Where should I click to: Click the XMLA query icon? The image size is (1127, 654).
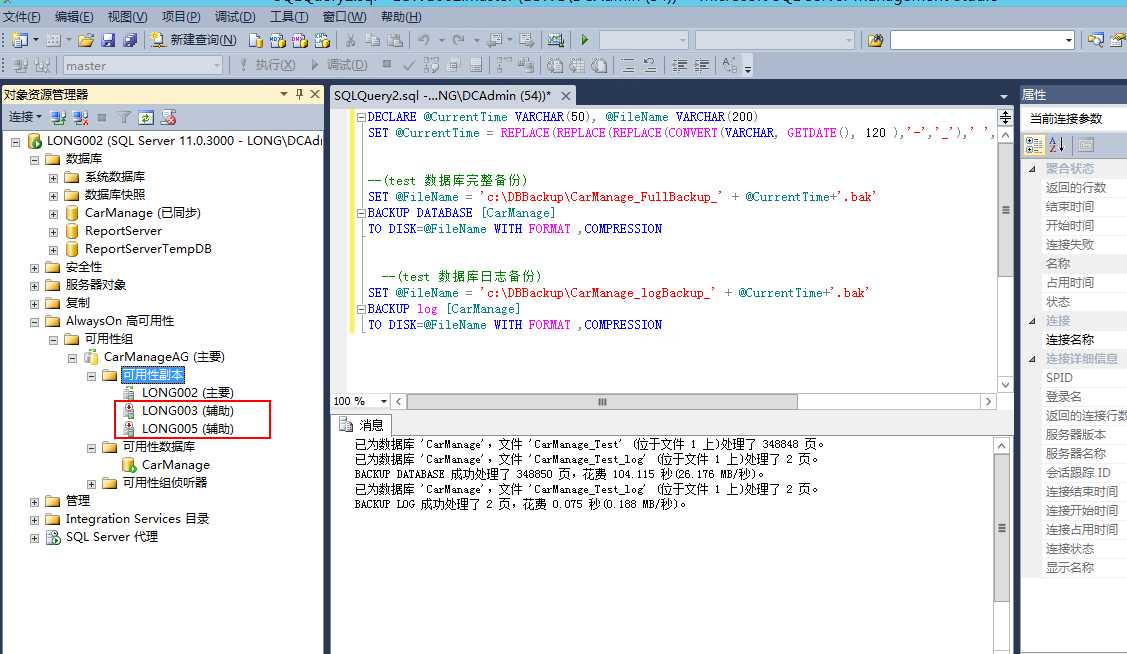coord(322,40)
